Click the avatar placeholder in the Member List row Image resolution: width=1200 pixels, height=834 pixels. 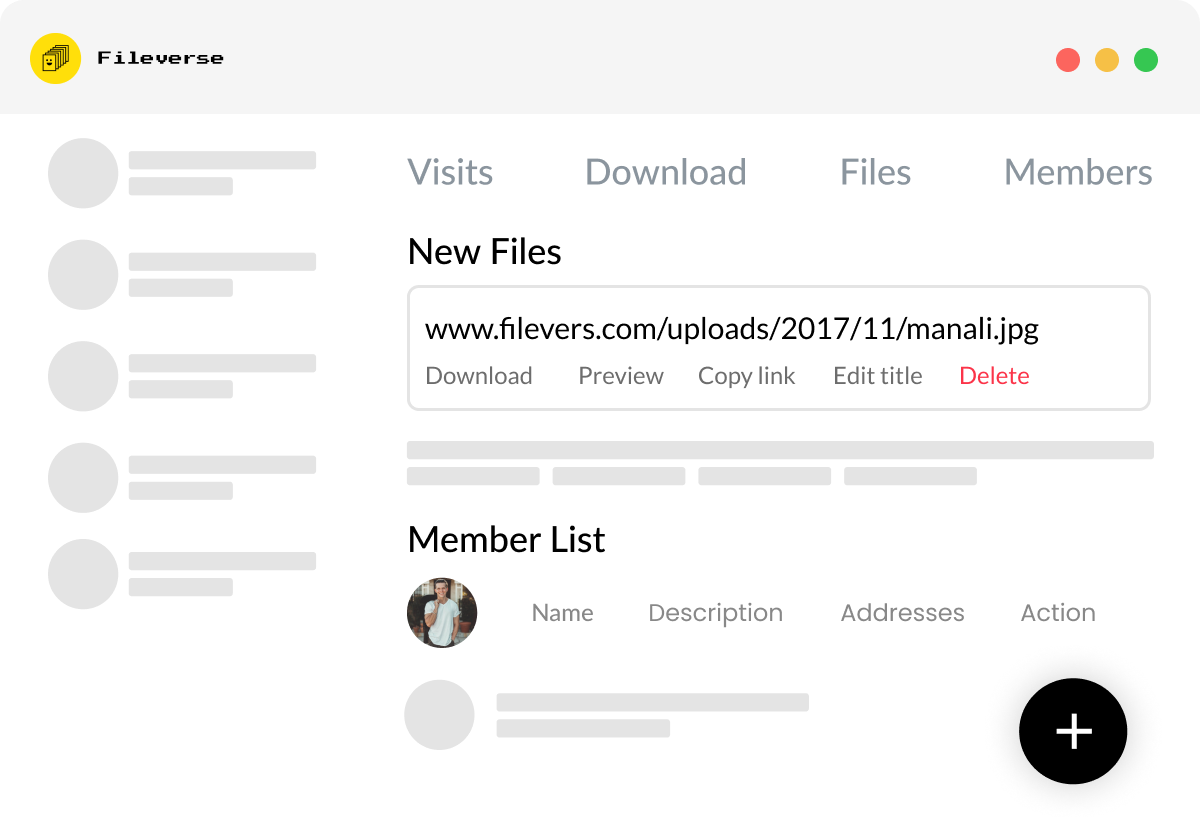439,714
